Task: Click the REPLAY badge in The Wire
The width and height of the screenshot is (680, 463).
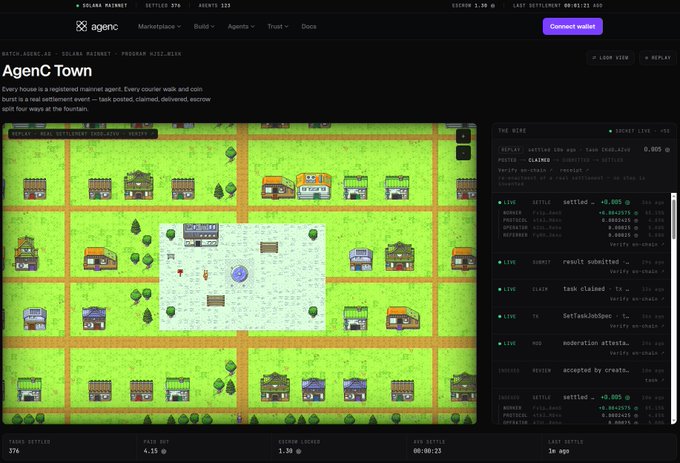Action: 510,150
